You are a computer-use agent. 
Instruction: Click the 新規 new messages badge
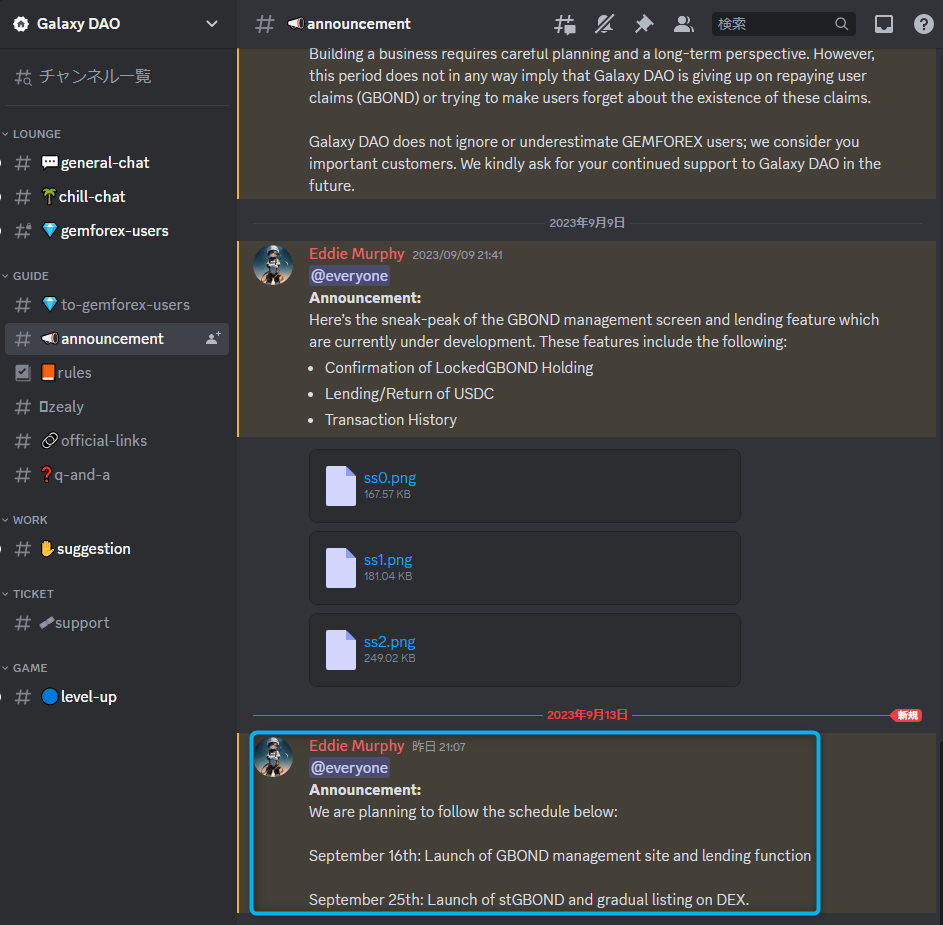tap(906, 715)
